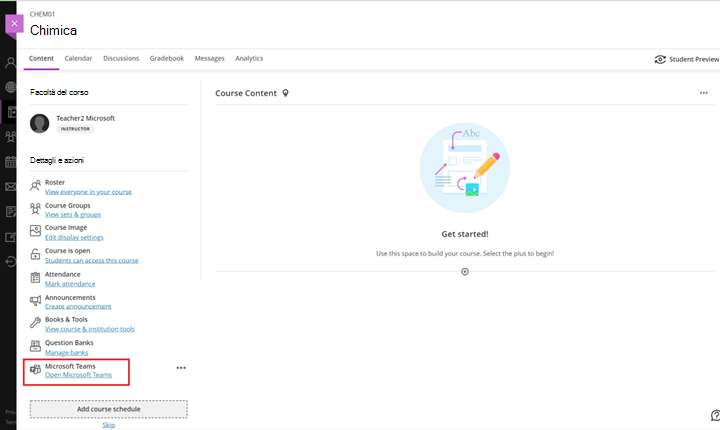Open Microsoft Teams three-dot options menu
Viewport: 720px width, 430px height.
pyautogui.click(x=181, y=368)
